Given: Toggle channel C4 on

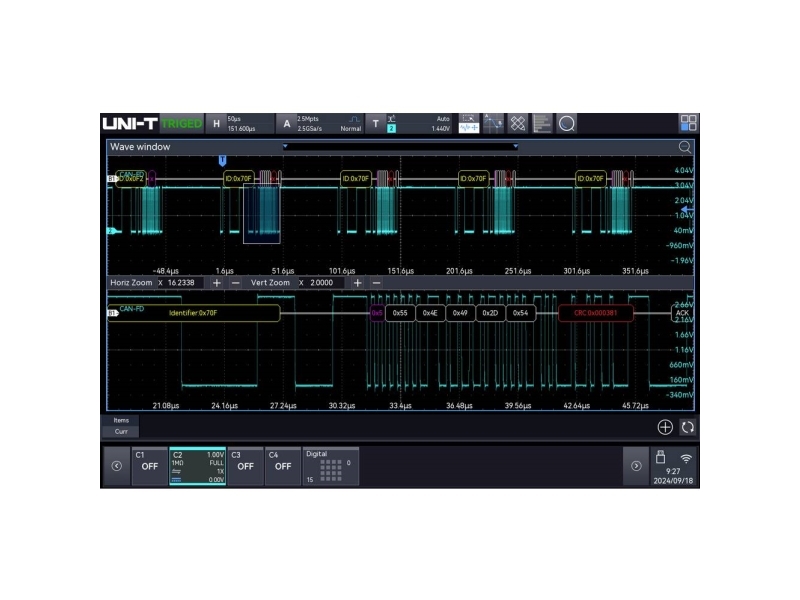Looking at the screenshot, I should pos(283,466).
